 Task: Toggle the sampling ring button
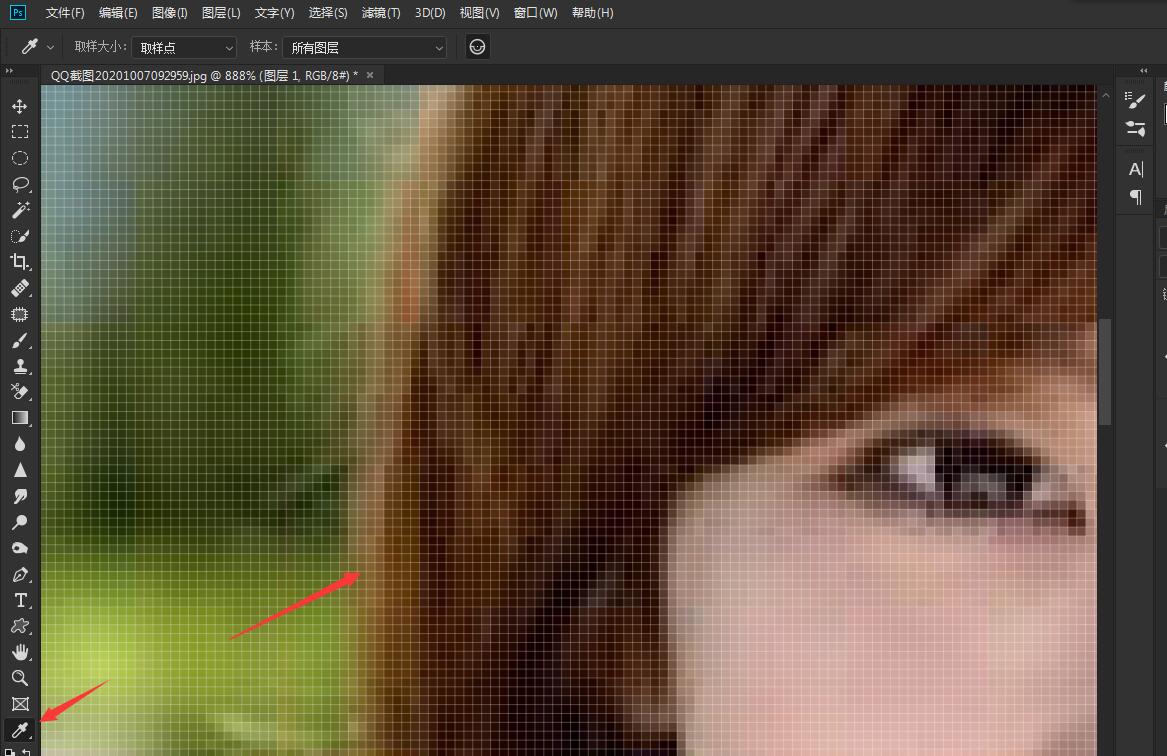coord(477,47)
